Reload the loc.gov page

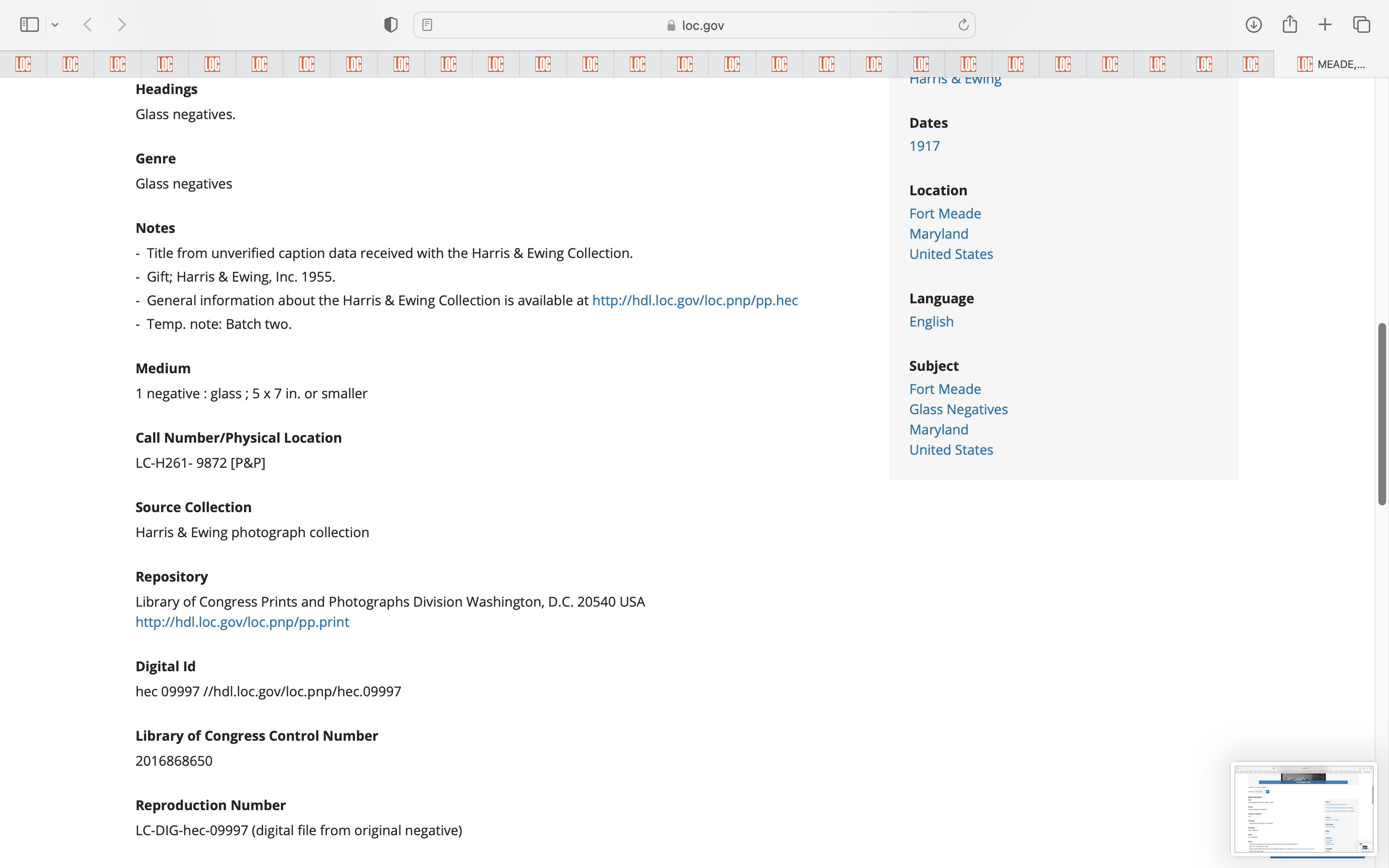tap(963, 25)
